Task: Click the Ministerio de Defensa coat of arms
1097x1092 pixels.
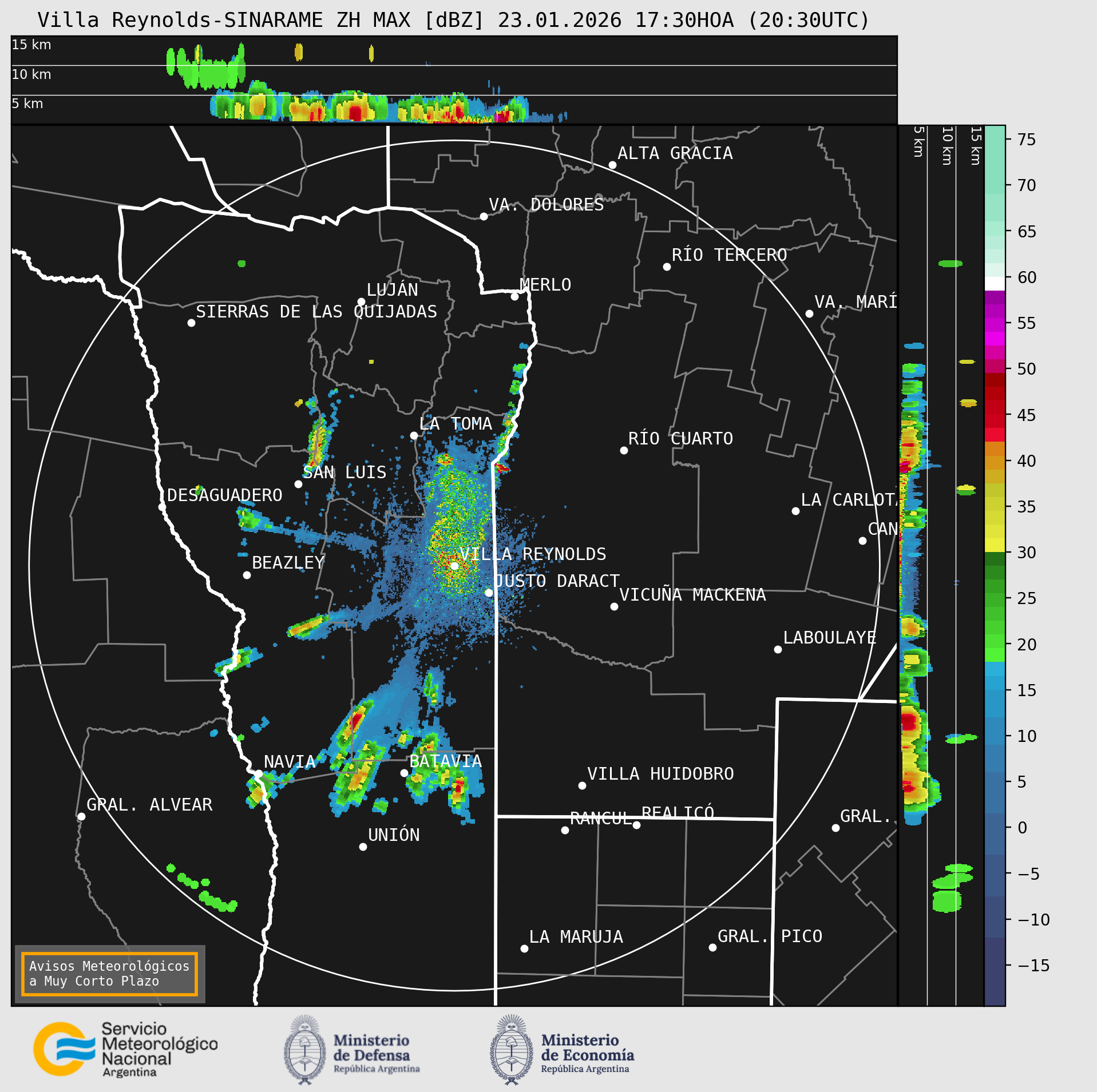Action: pyautogui.click(x=305, y=1050)
